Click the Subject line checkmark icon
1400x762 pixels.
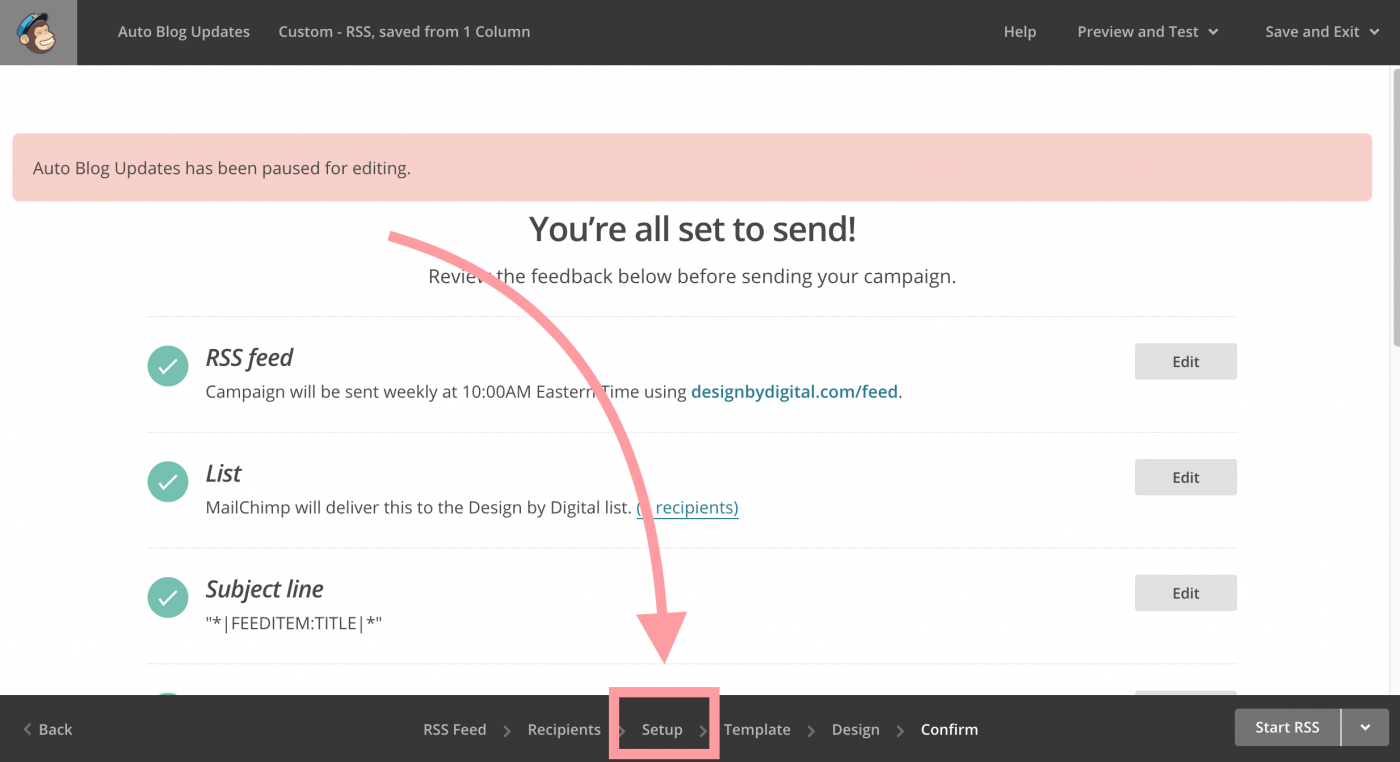pos(167,597)
